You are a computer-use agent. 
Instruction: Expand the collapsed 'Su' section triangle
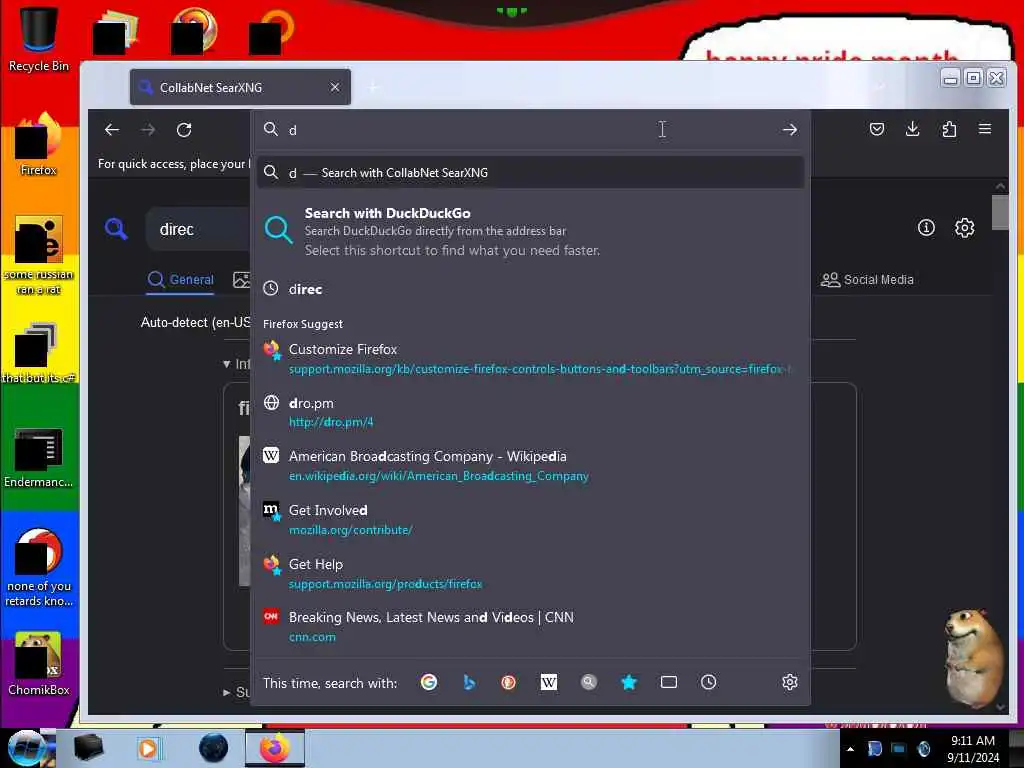pos(227,692)
